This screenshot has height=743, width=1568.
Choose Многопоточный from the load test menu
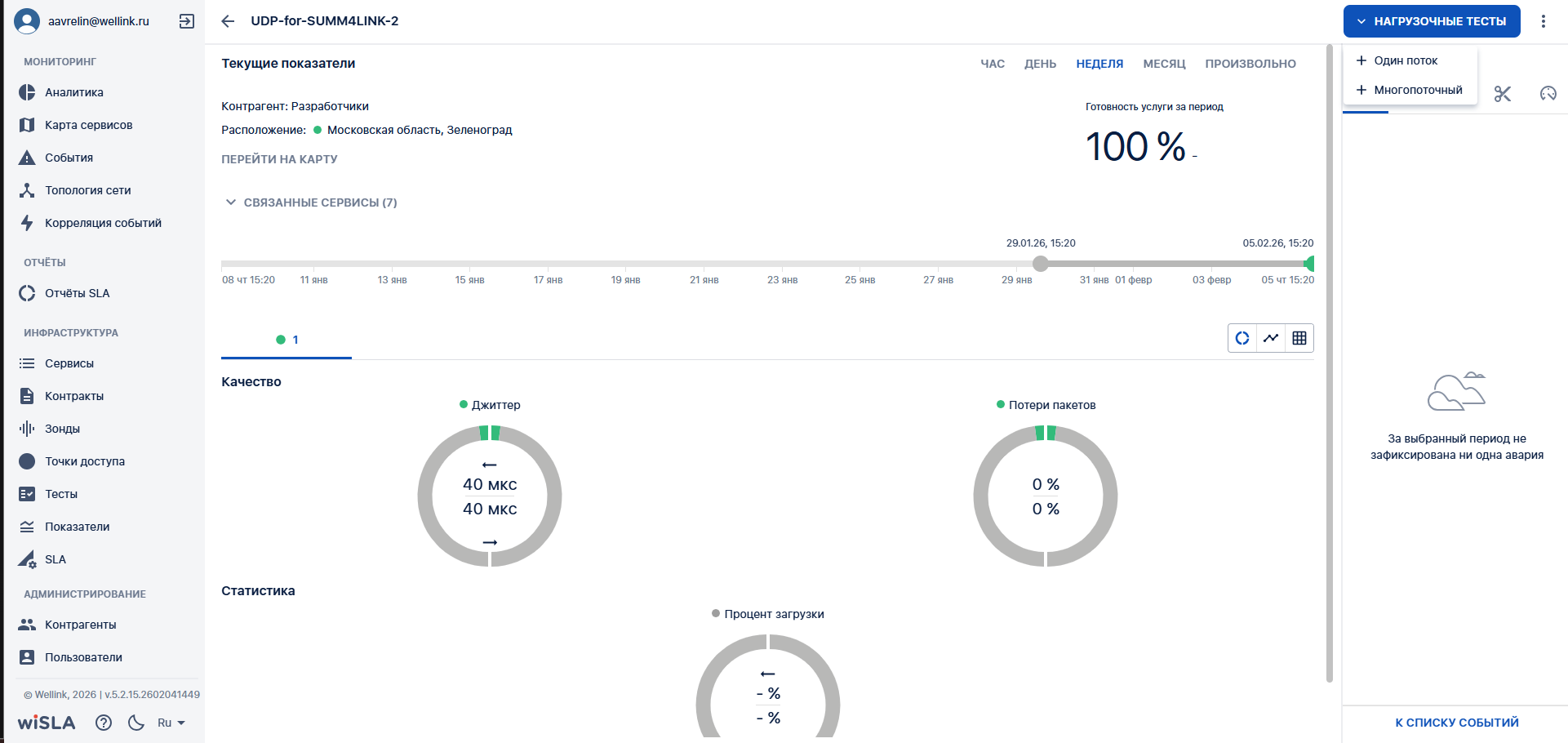tap(1417, 90)
